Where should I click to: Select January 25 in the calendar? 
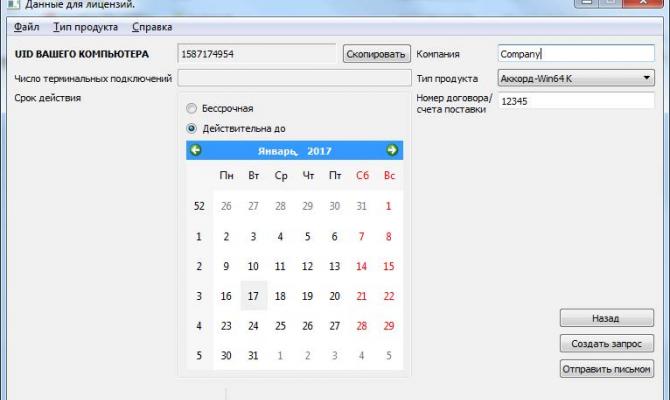click(280, 326)
